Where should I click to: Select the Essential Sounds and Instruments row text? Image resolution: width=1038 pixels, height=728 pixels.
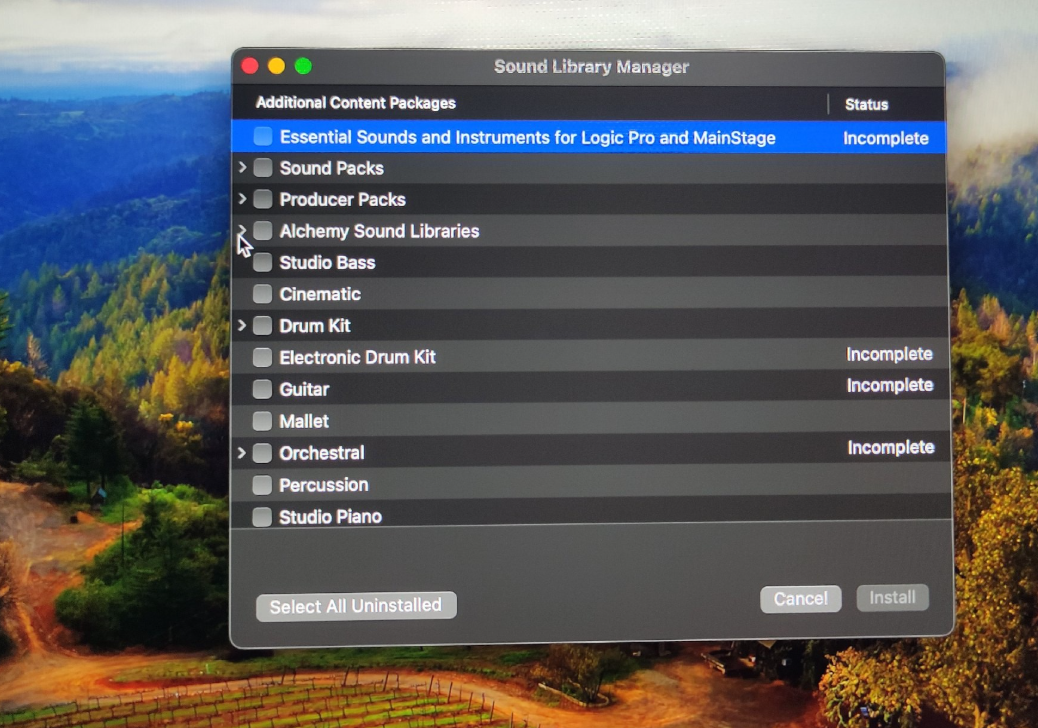[x=528, y=137]
